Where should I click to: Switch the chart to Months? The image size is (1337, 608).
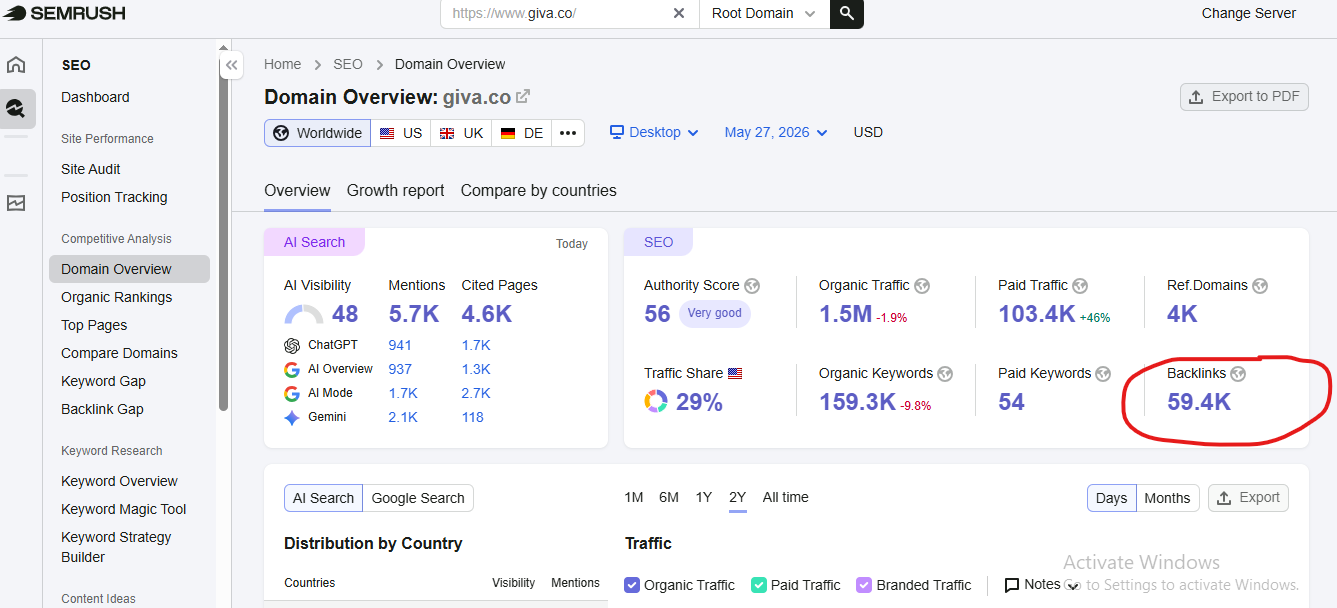1167,498
